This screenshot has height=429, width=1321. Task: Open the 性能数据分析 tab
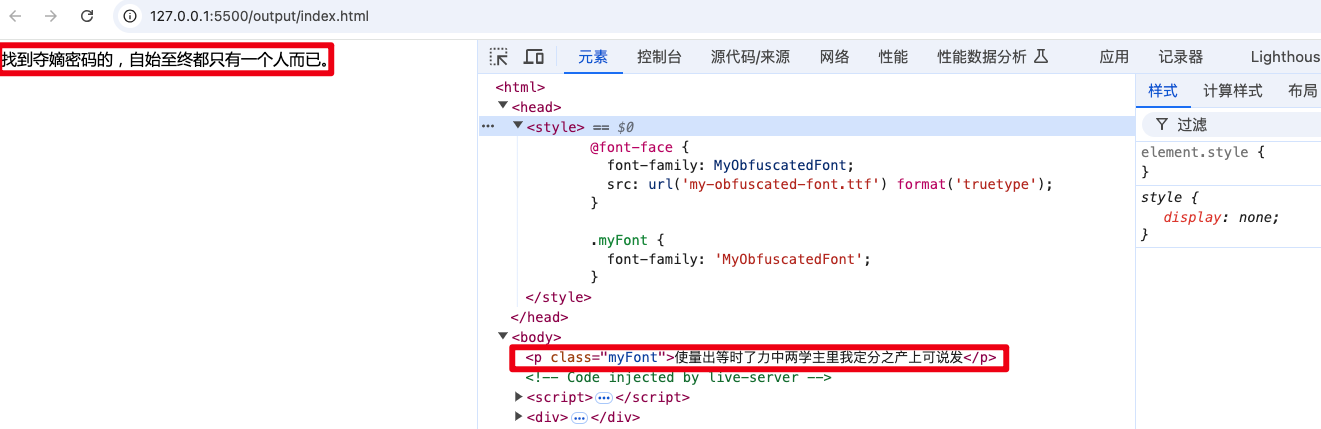(982, 57)
